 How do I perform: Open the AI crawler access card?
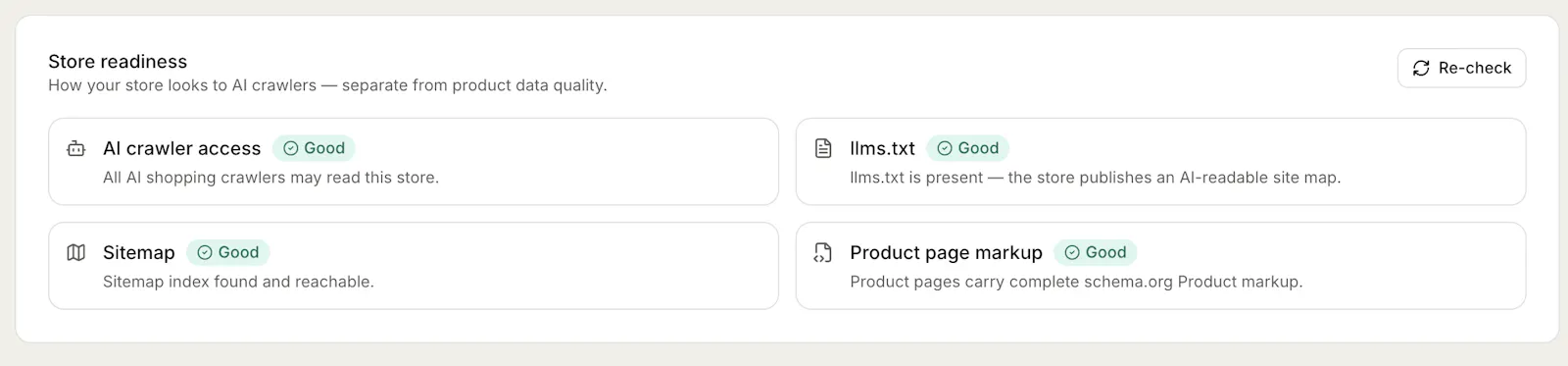coord(414,162)
